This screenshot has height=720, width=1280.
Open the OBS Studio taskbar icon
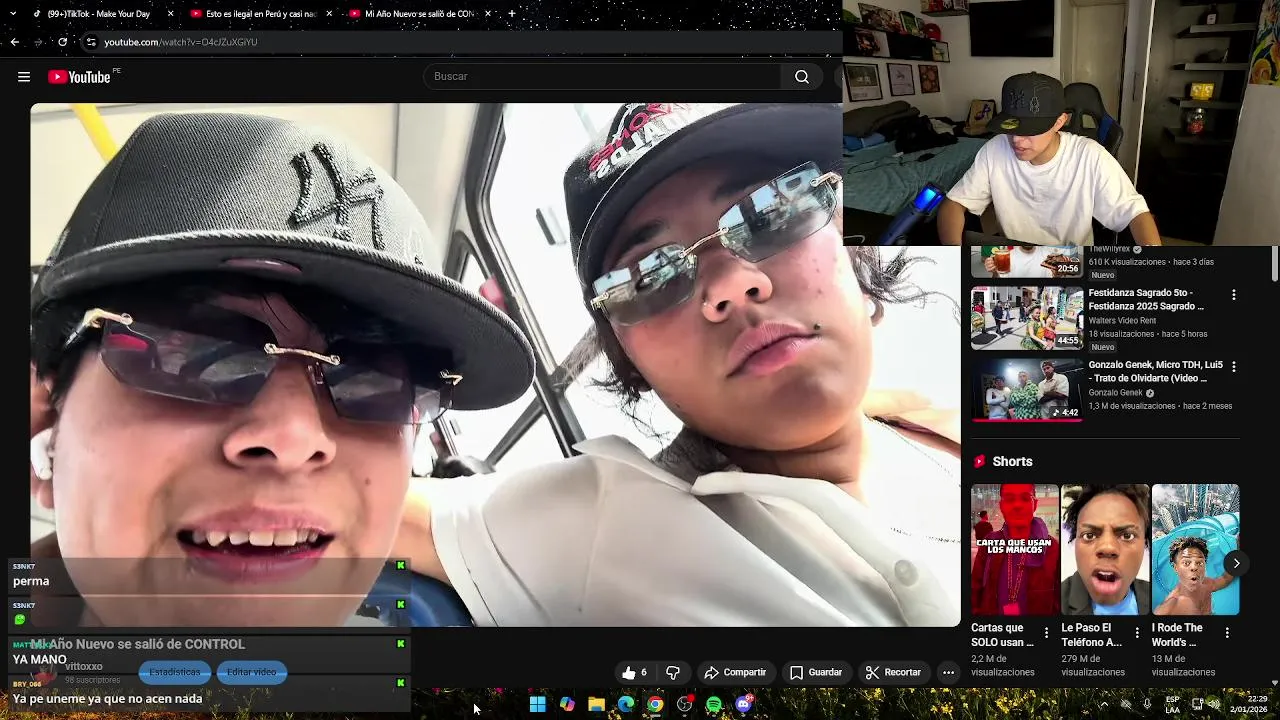tap(684, 704)
